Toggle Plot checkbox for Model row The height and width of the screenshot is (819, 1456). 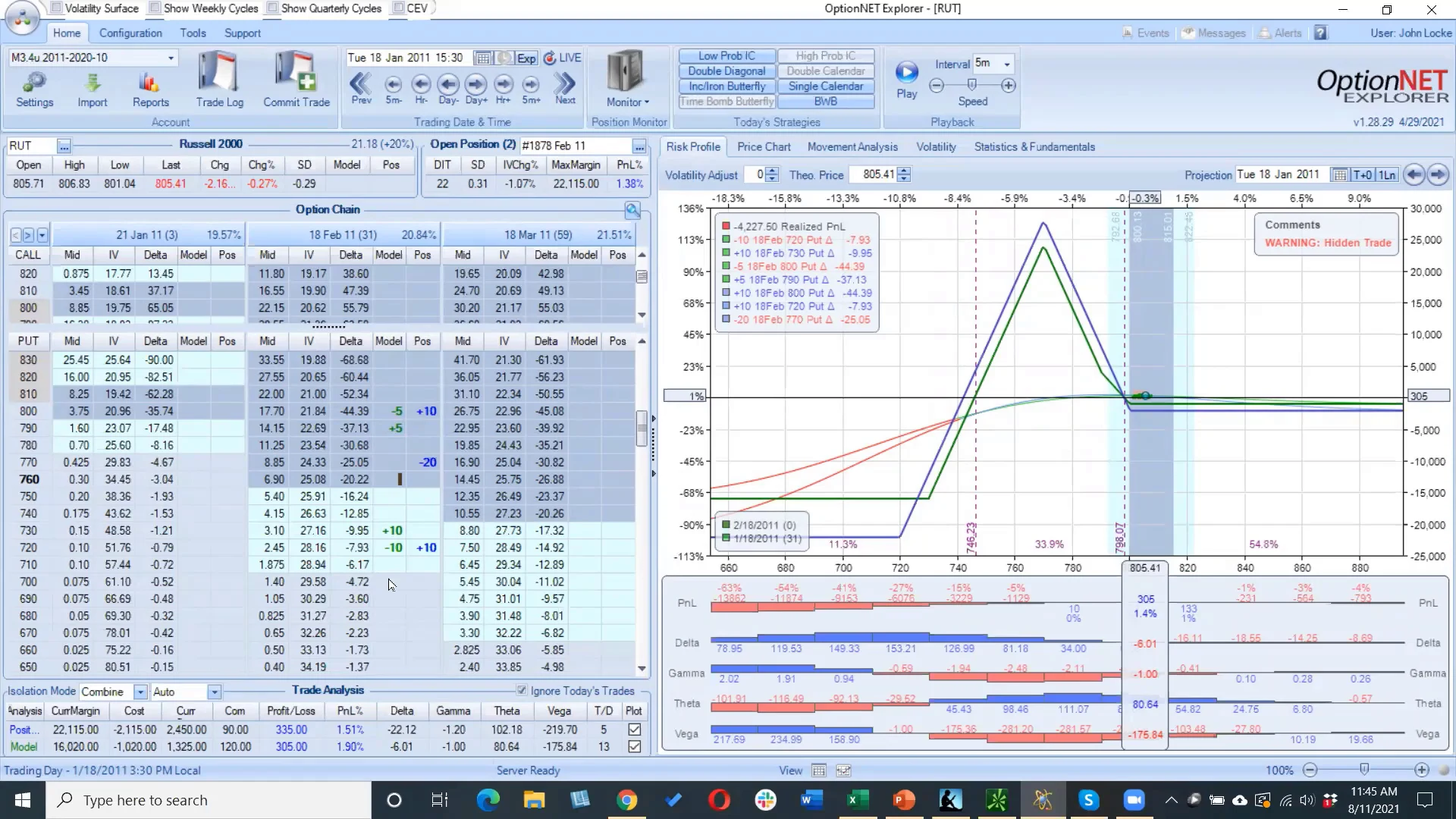(635, 747)
